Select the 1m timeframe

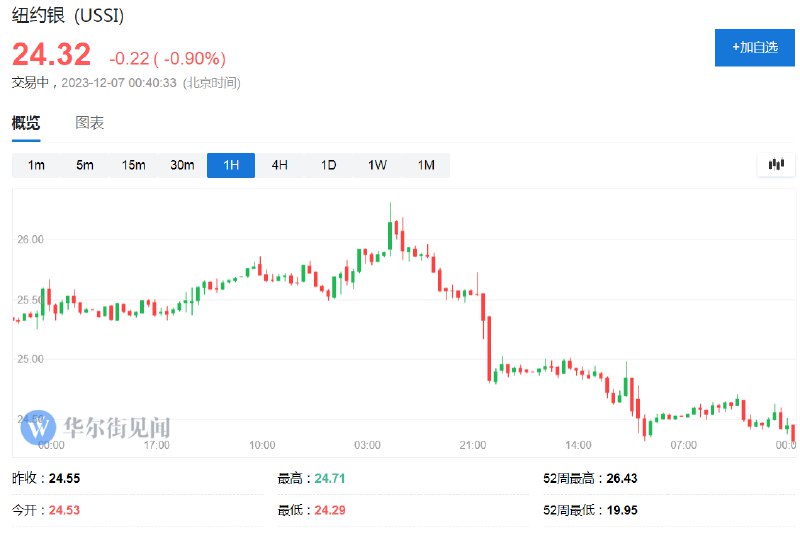(36, 165)
